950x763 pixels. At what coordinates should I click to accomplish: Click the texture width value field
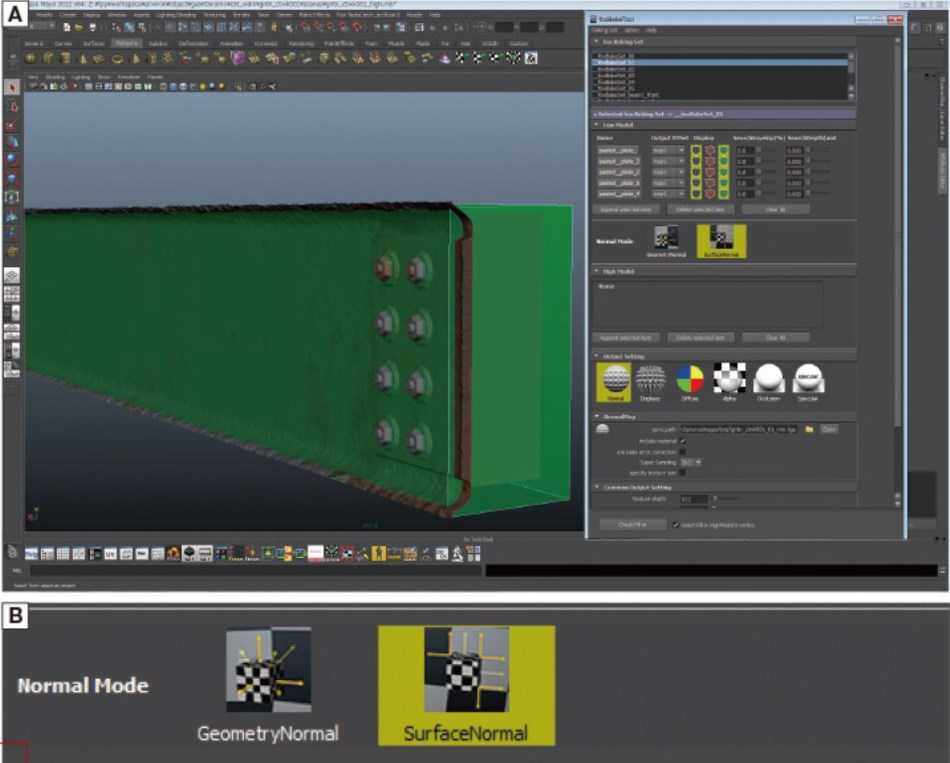[x=693, y=499]
